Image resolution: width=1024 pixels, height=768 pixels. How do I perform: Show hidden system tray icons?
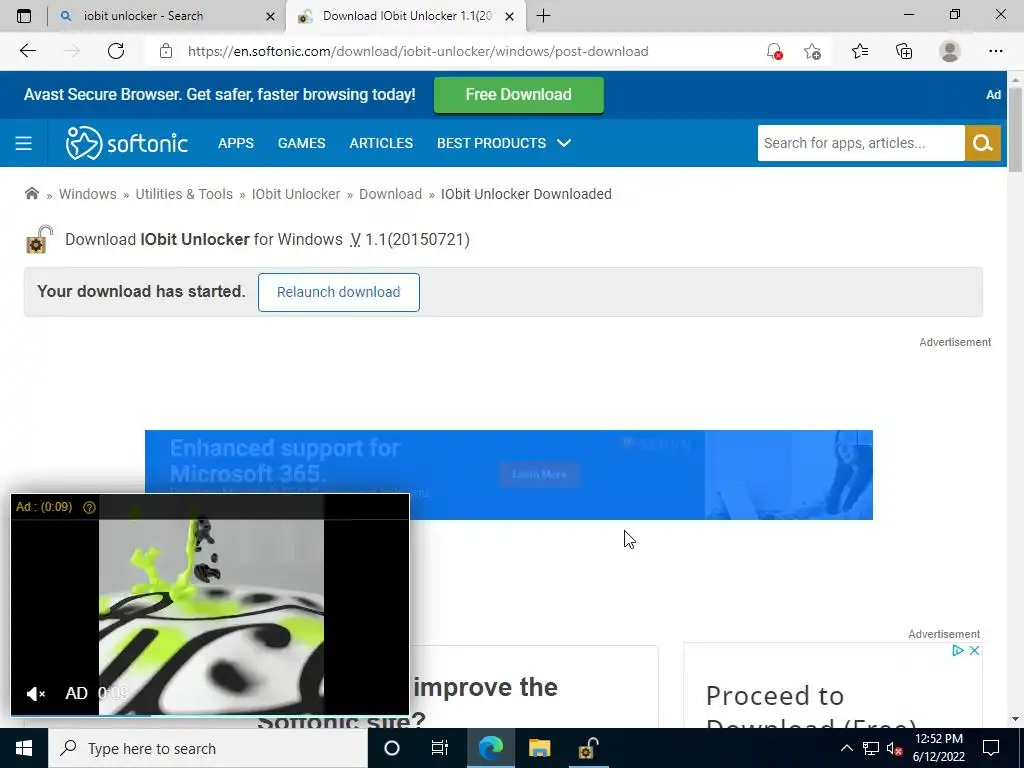[x=846, y=748]
